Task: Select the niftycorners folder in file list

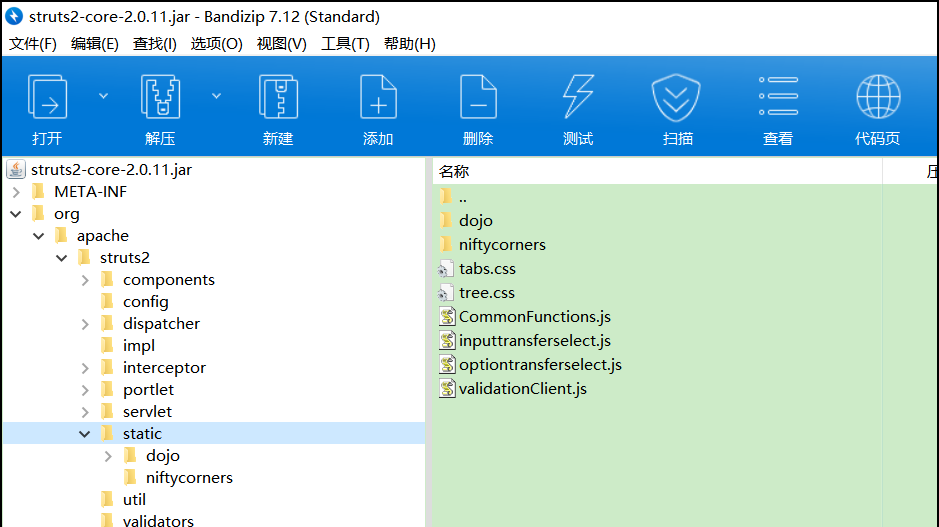Action: [502, 244]
